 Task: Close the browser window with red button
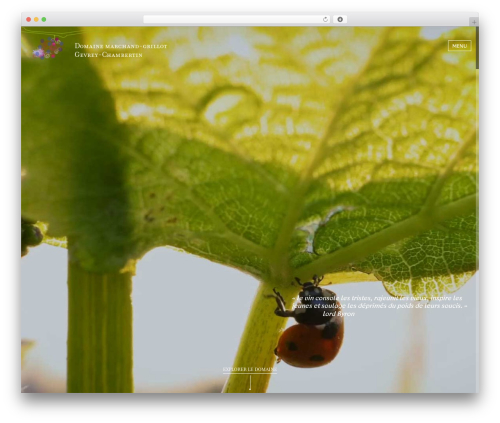coord(29,20)
